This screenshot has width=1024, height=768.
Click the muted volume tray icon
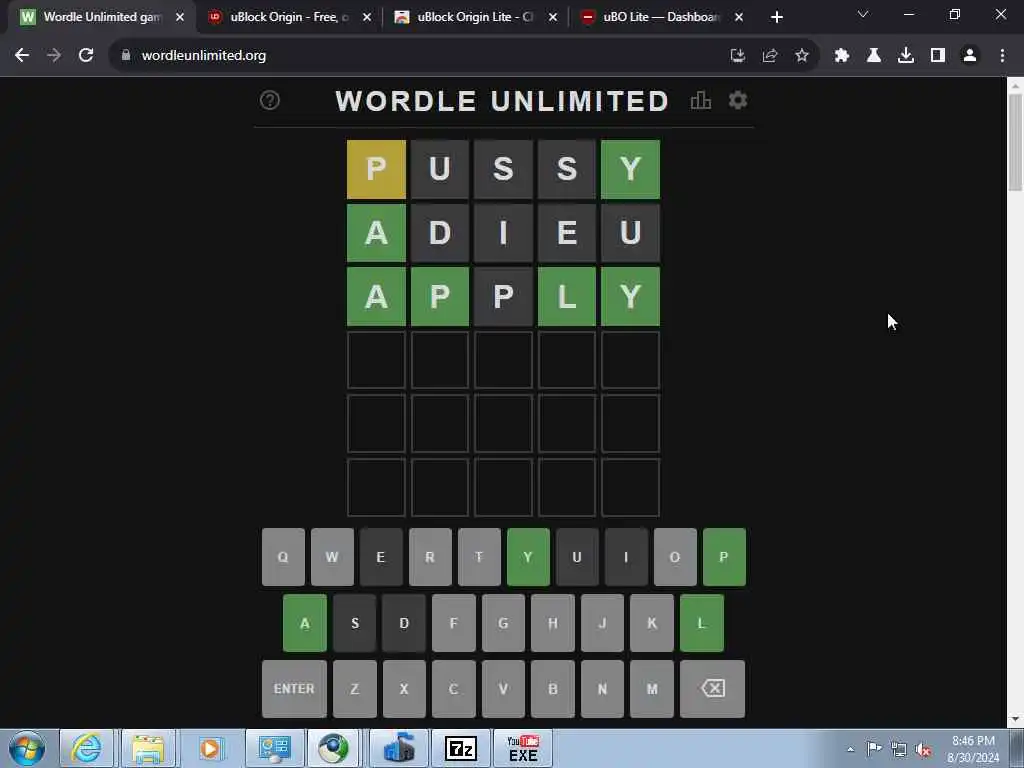tap(923, 750)
